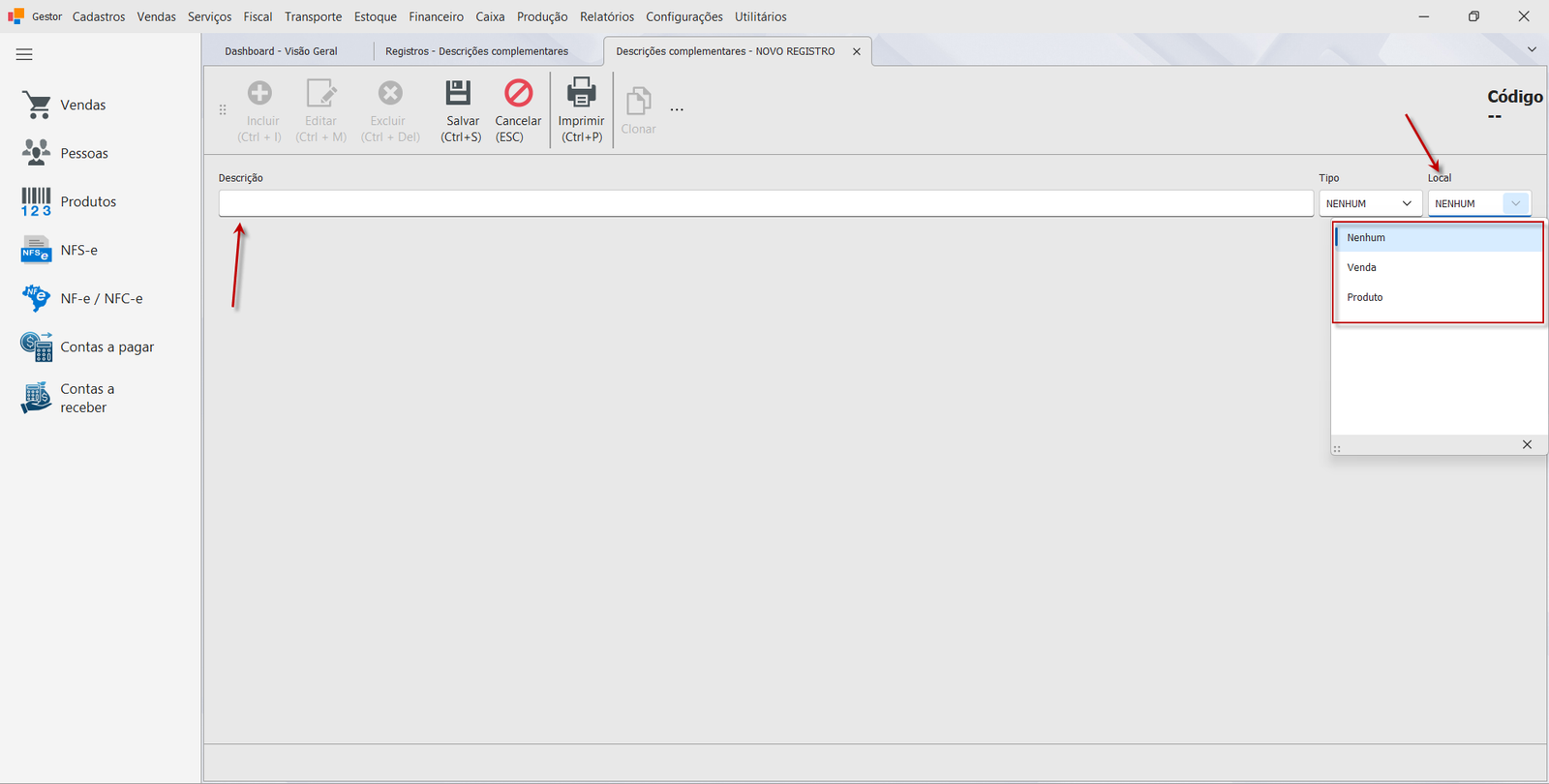Select Nenhum in Local list
Image resolution: width=1549 pixels, height=784 pixels.
pyautogui.click(x=1438, y=238)
